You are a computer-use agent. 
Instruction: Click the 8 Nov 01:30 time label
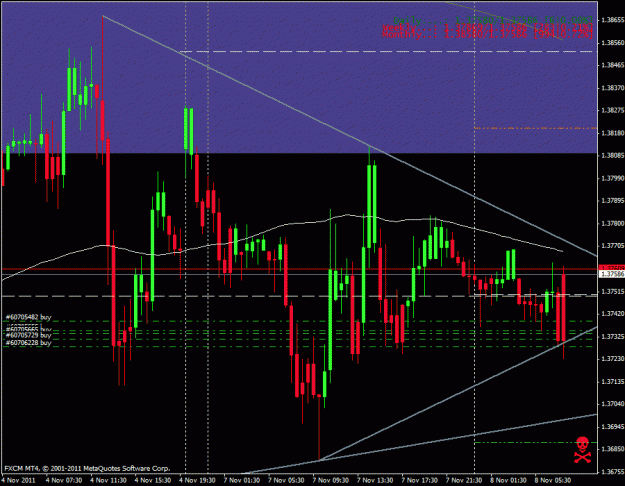(509, 480)
